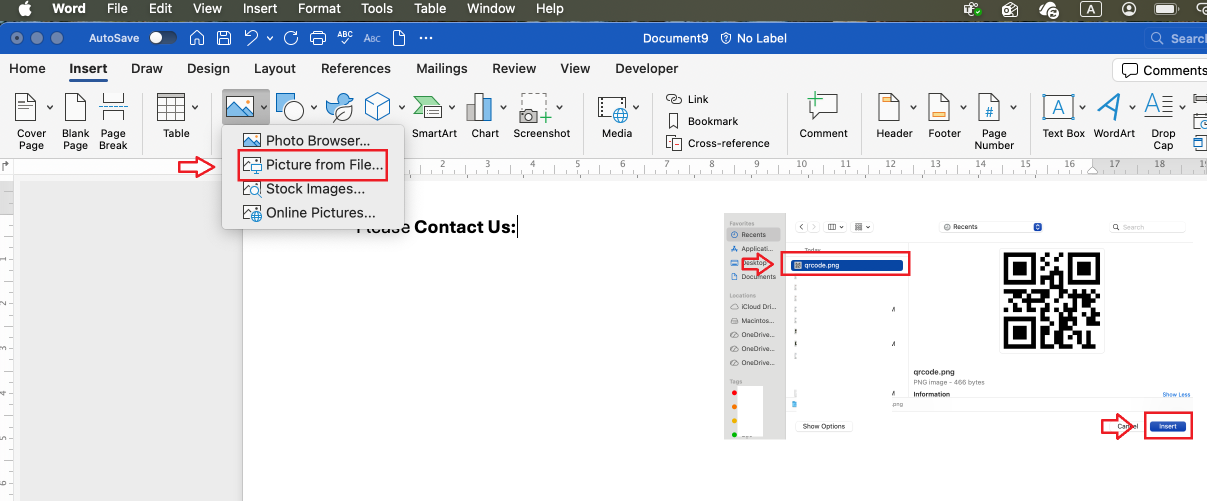Viewport: 1207px width, 501px height.
Task: Switch to the Review tab
Action: 514,69
